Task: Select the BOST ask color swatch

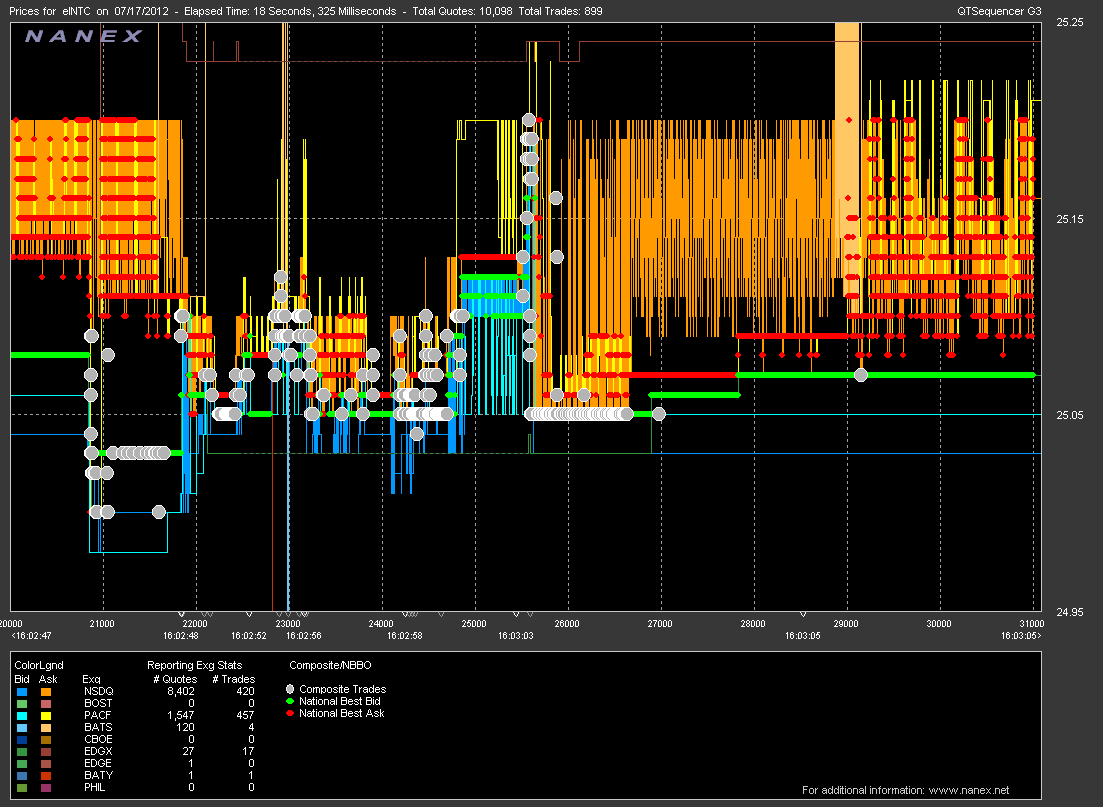Action: tap(46, 704)
